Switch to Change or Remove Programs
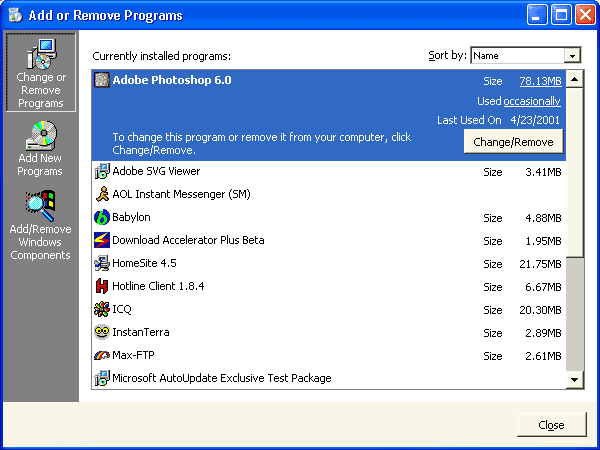600x450 pixels. pos(41,73)
